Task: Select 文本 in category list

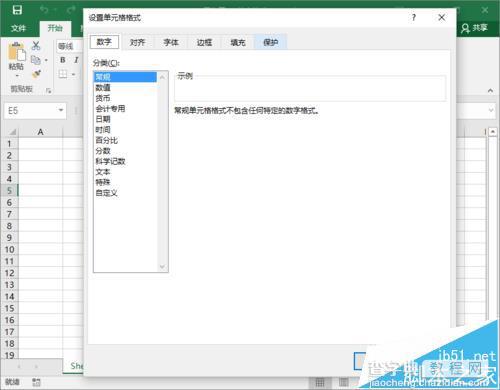Action: tap(125, 172)
